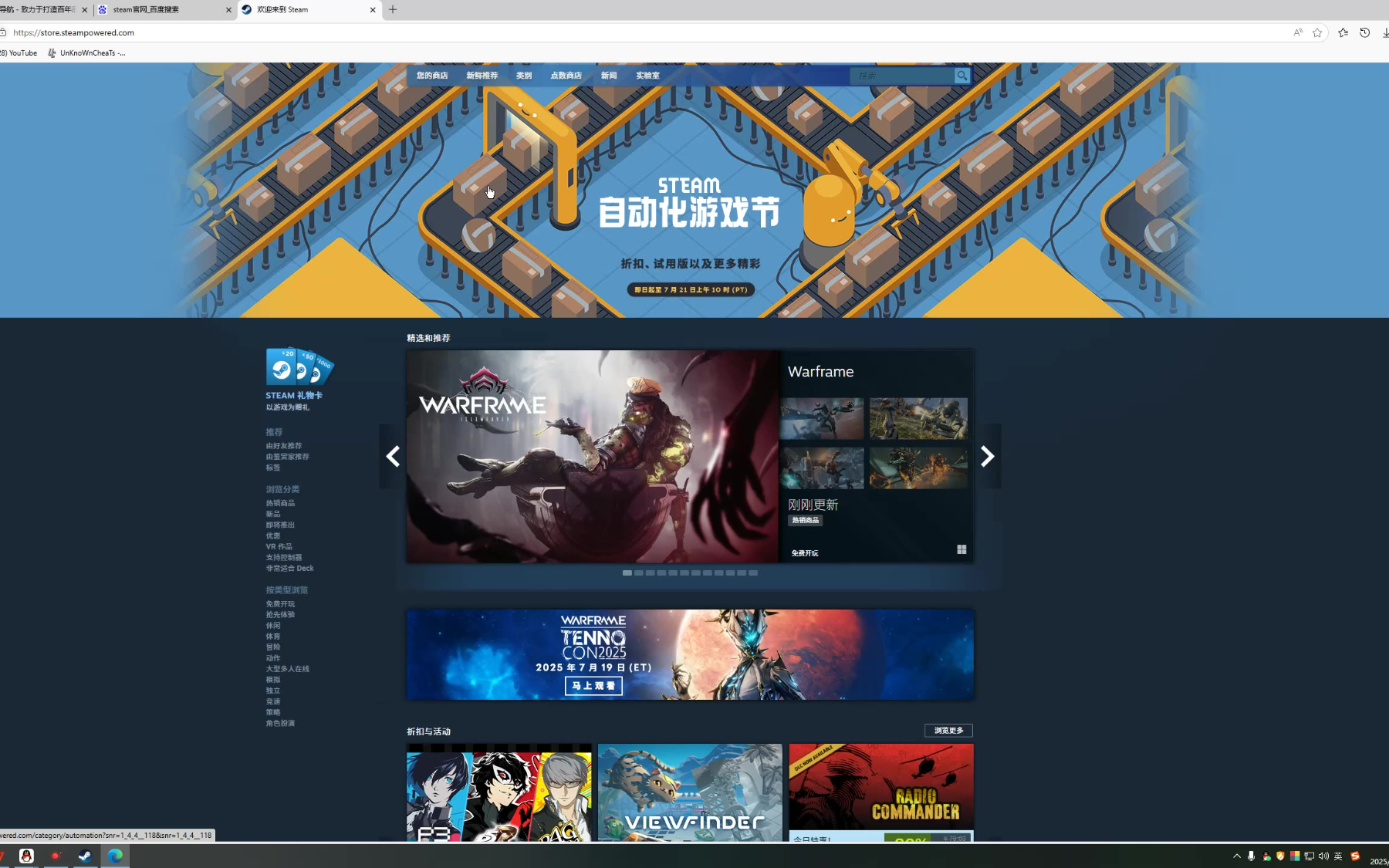This screenshot has height=868, width=1389.
Task: Click the read aloud icon in address bar
Action: pos(1298,32)
